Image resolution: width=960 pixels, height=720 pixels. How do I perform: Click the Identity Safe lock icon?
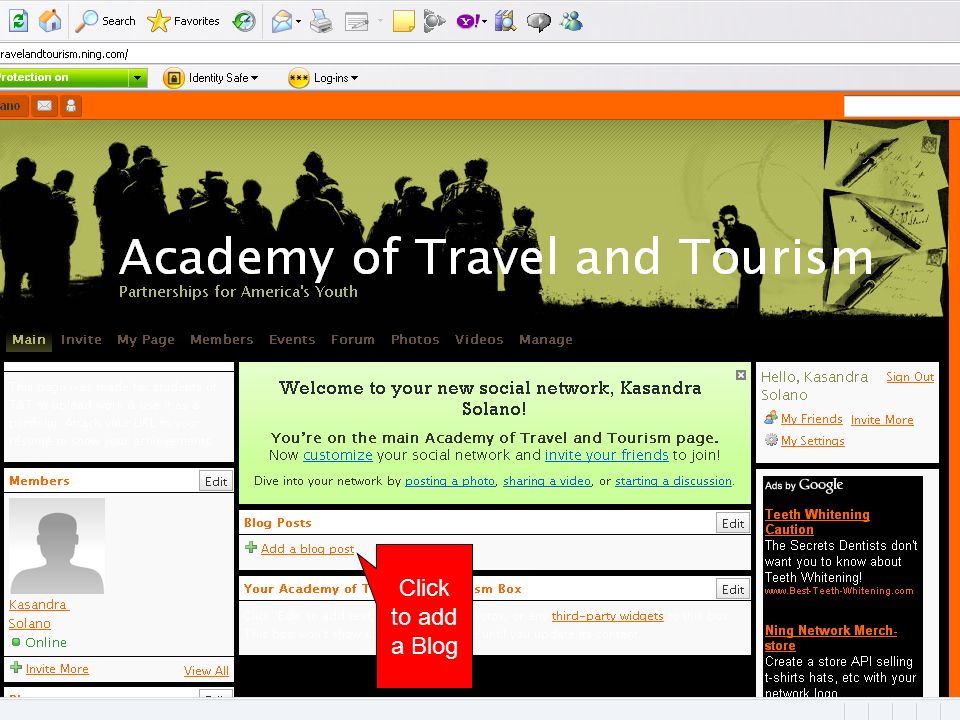pyautogui.click(x=174, y=78)
